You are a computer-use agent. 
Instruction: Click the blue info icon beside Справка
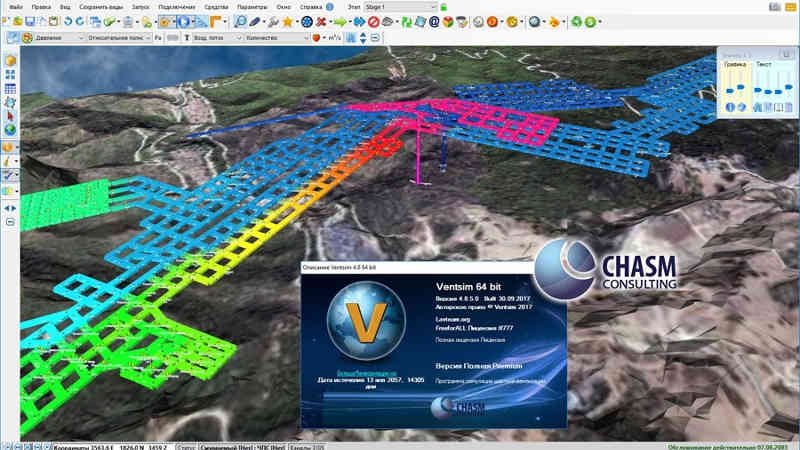click(x=330, y=7)
